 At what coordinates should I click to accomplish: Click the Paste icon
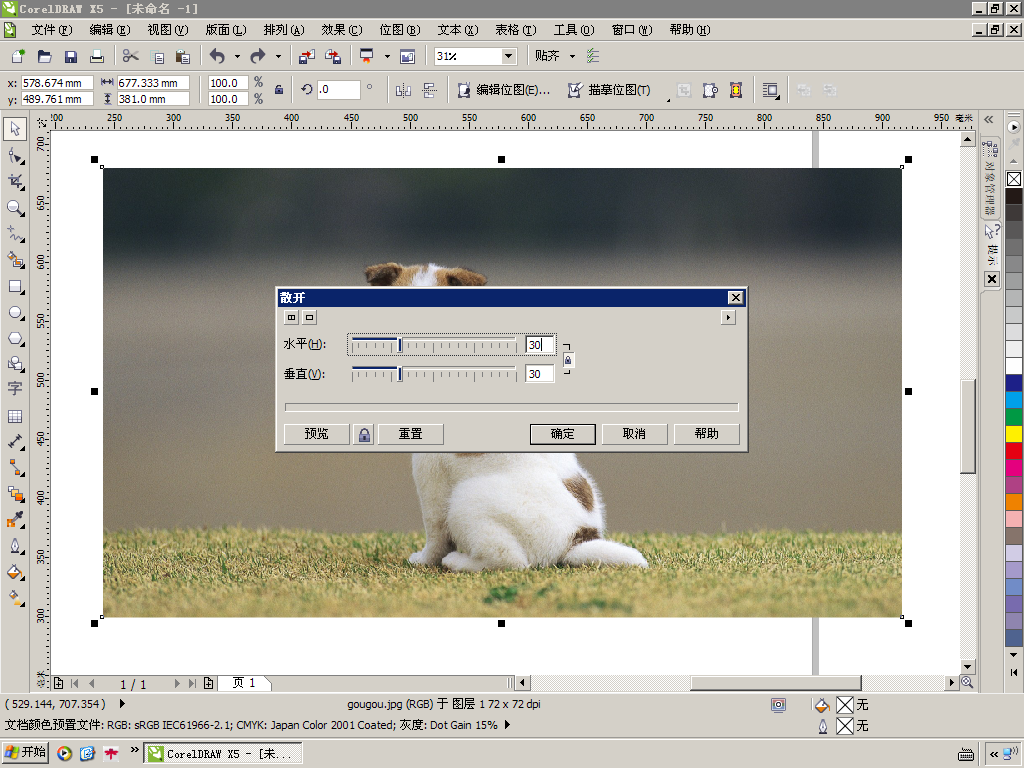tap(183, 56)
